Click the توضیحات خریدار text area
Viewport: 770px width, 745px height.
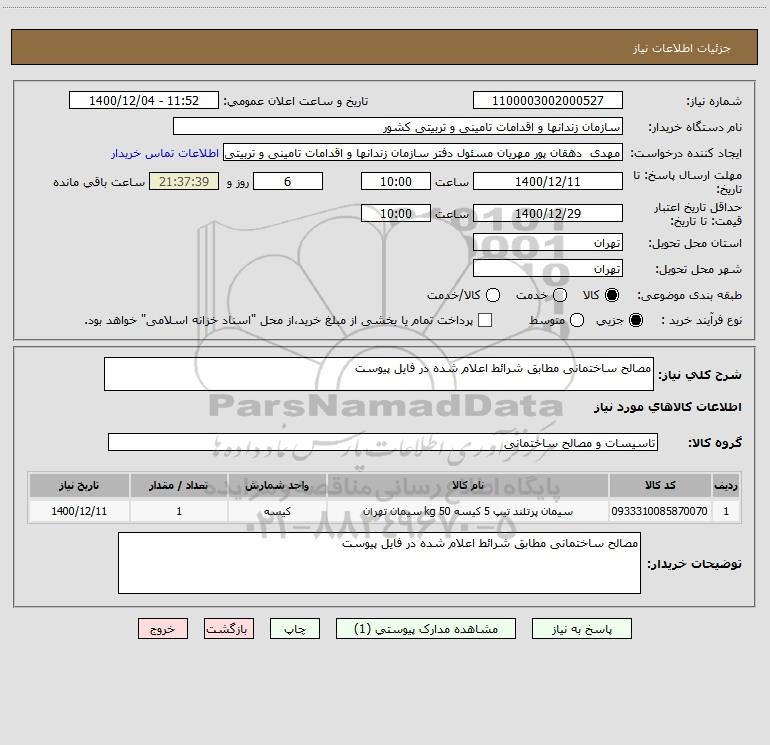point(379,563)
